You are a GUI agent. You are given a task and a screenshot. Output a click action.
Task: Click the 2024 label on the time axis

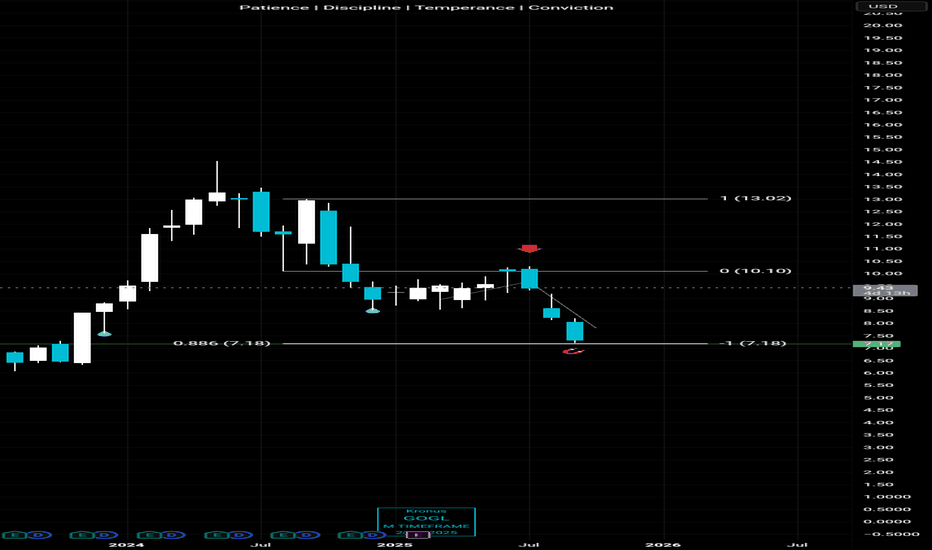127,545
